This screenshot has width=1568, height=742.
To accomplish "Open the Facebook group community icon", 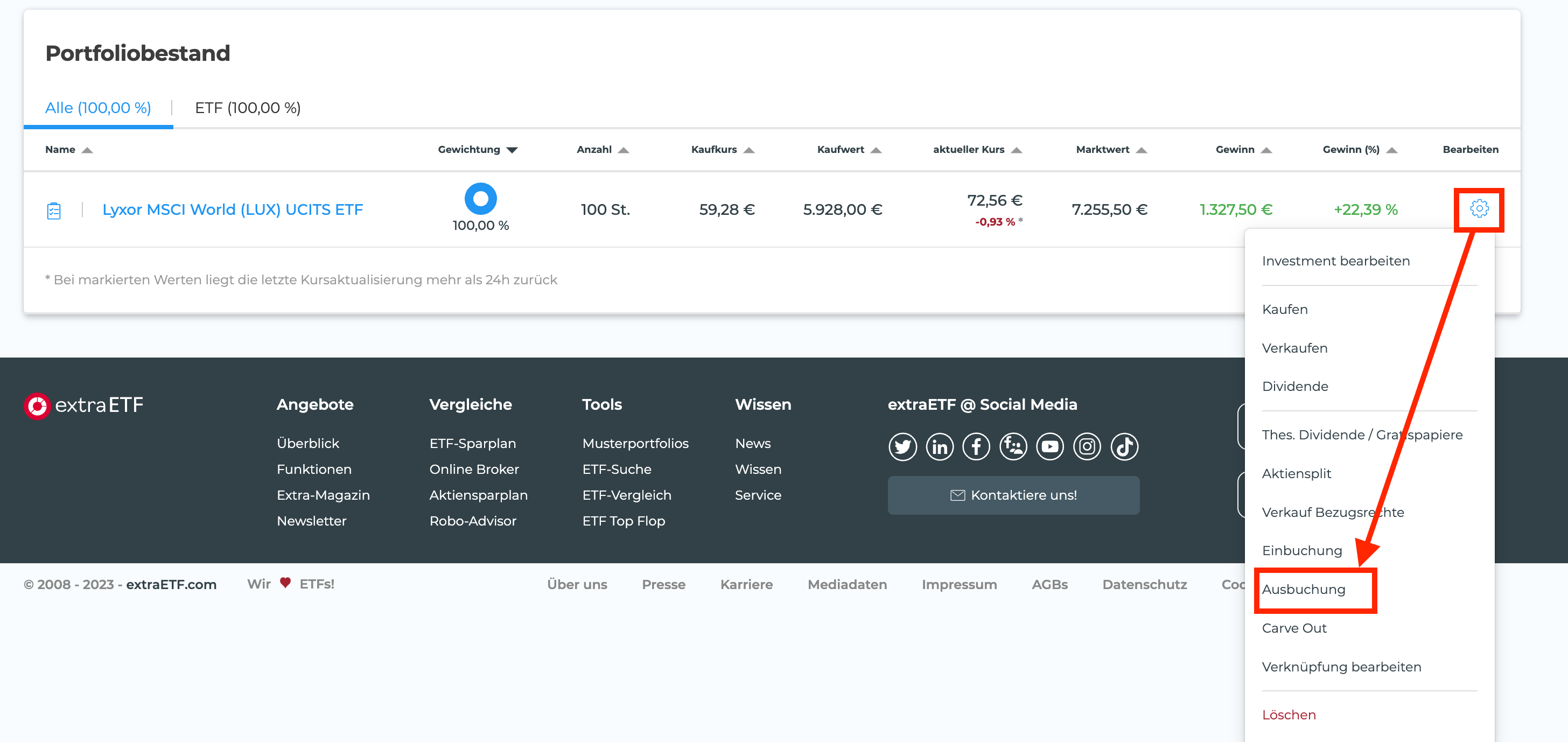I will [1013, 447].
